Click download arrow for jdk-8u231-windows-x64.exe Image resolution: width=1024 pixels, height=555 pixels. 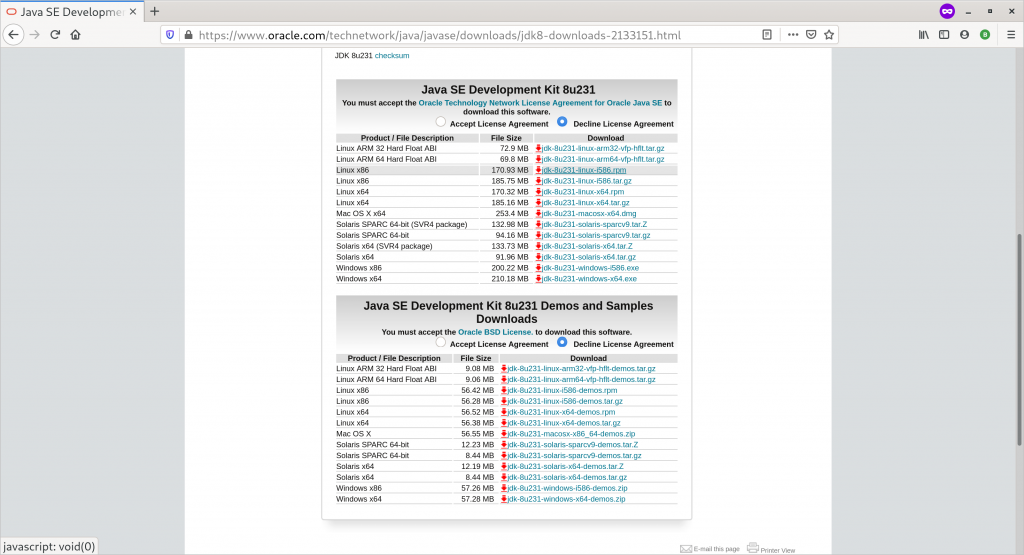pos(538,279)
